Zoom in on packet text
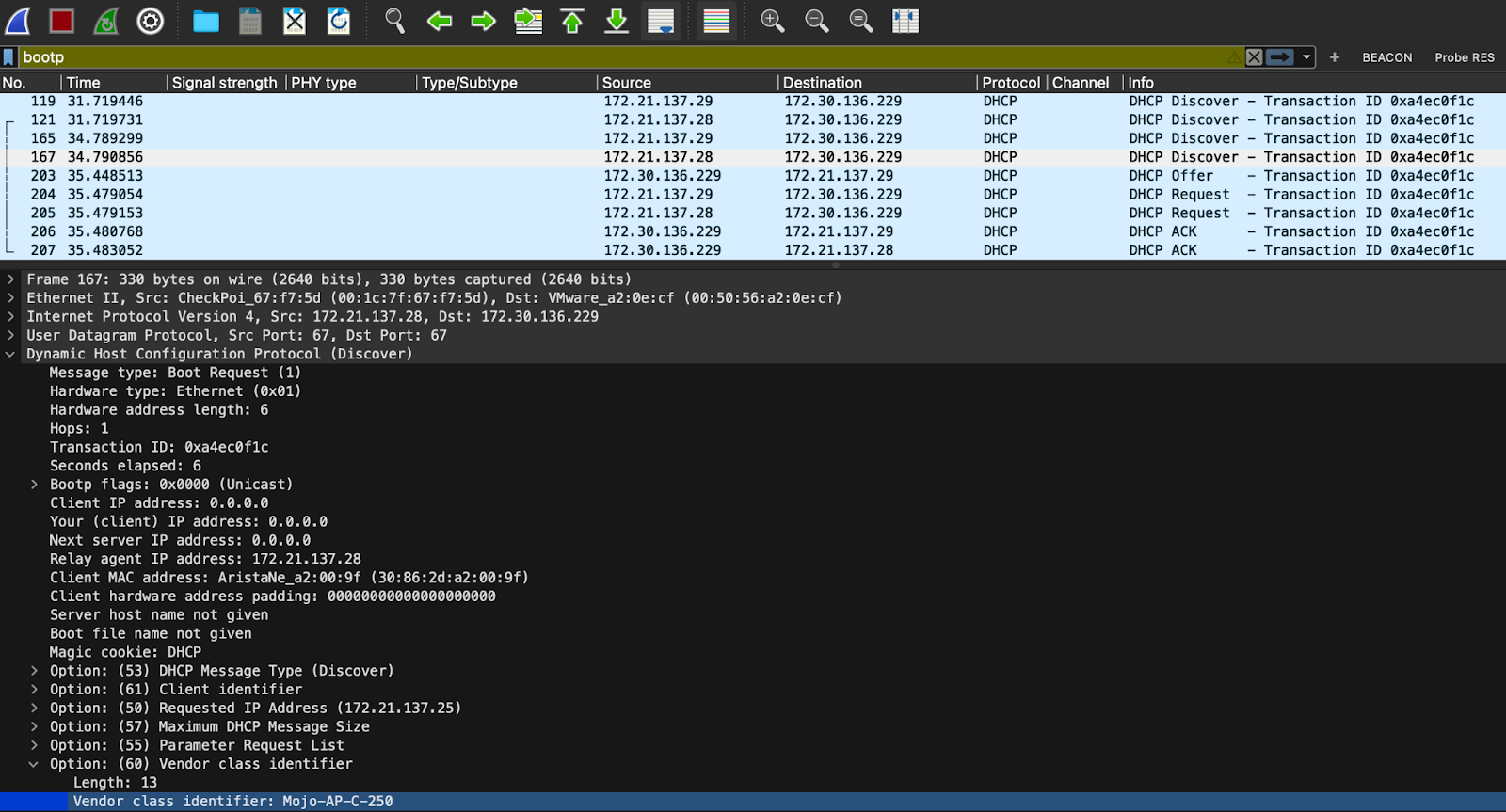The image size is (1506, 812). click(x=773, y=21)
